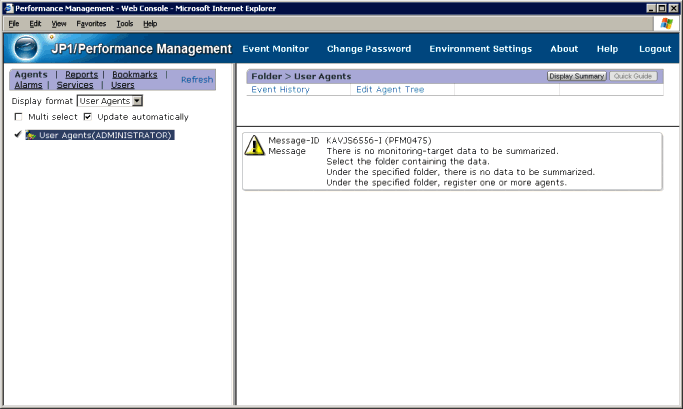Open the About page

[x=564, y=49]
